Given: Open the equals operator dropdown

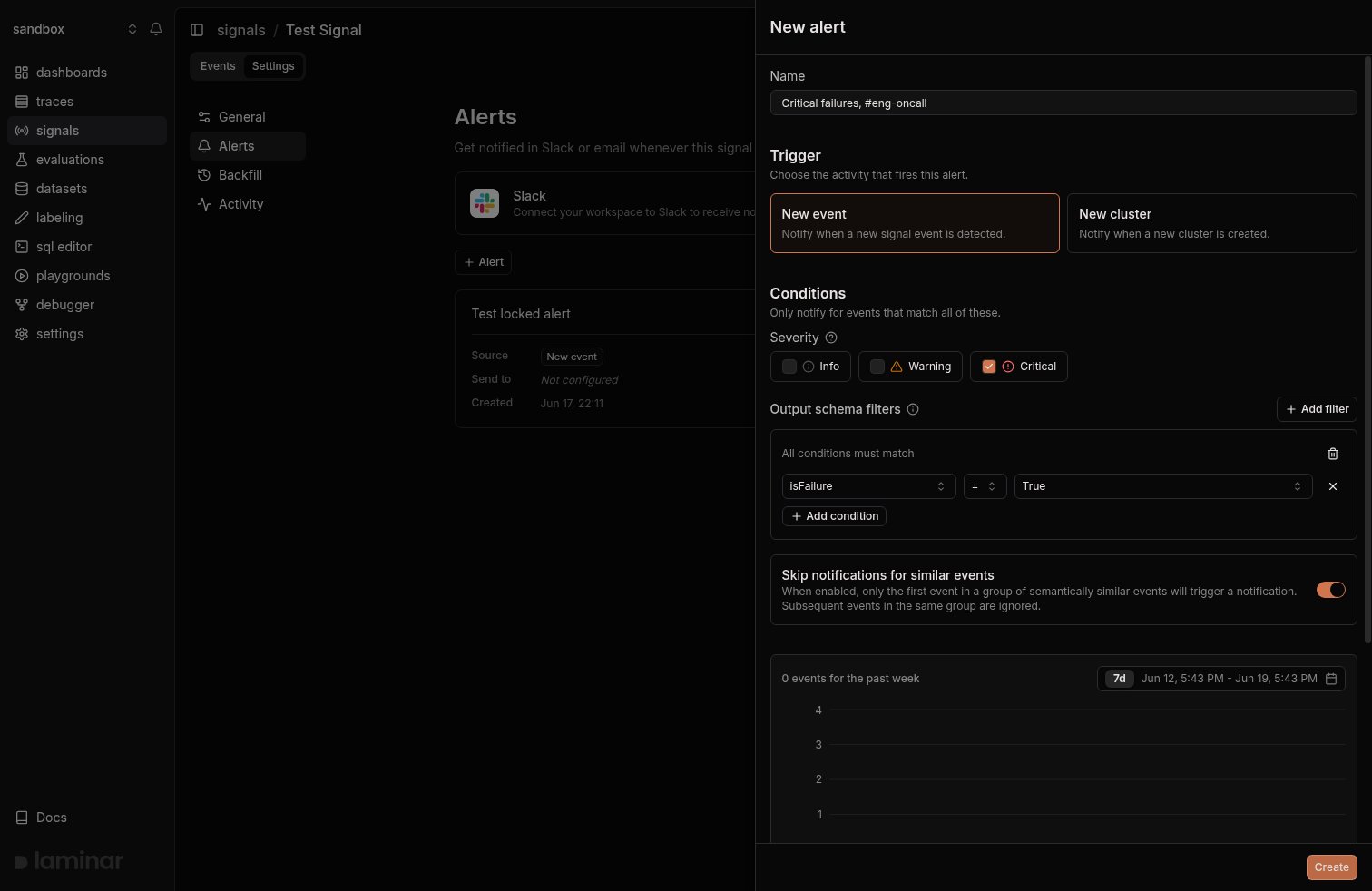Looking at the screenshot, I should pyautogui.click(x=985, y=486).
